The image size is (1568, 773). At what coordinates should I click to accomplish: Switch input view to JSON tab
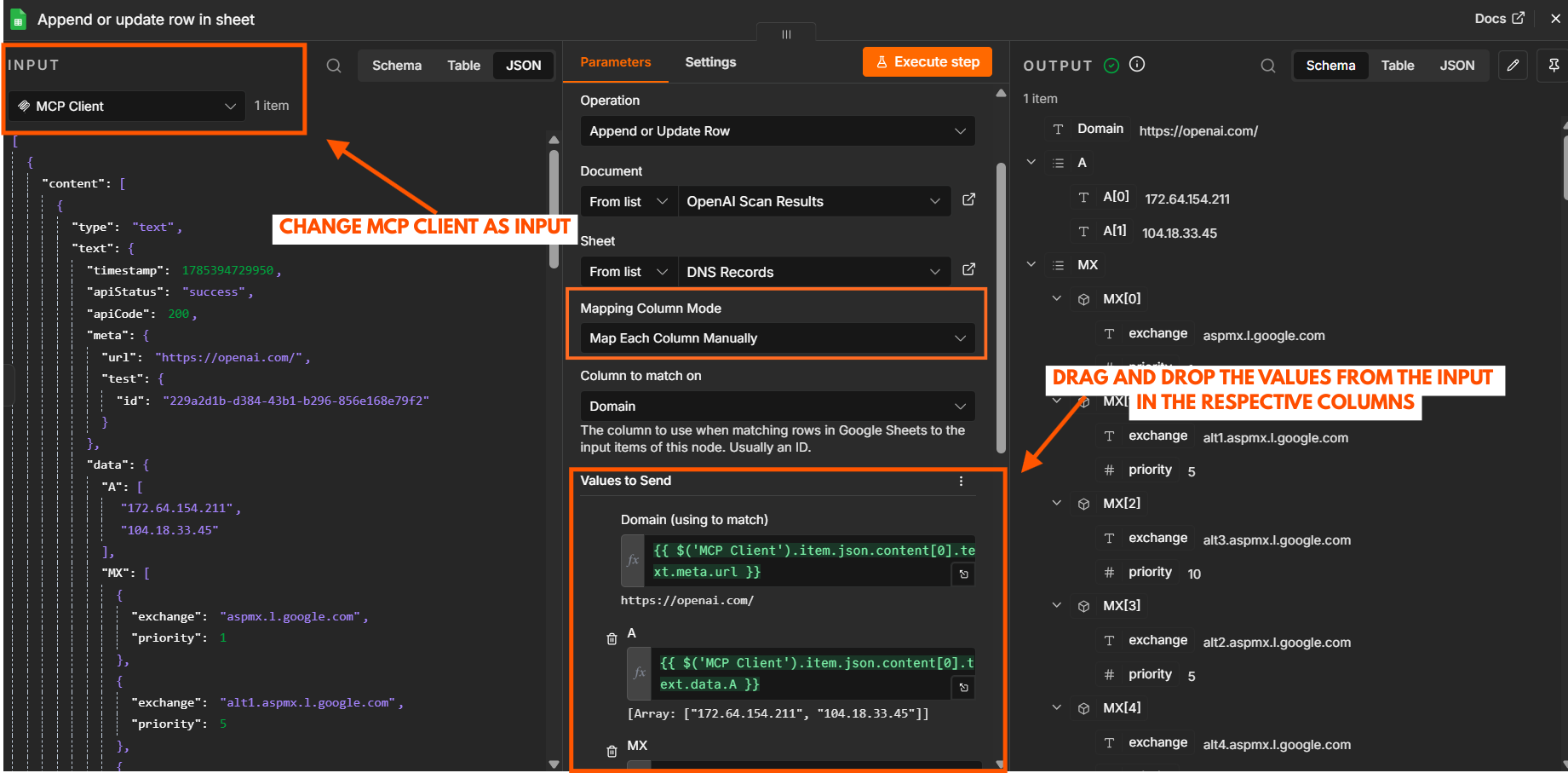524,66
